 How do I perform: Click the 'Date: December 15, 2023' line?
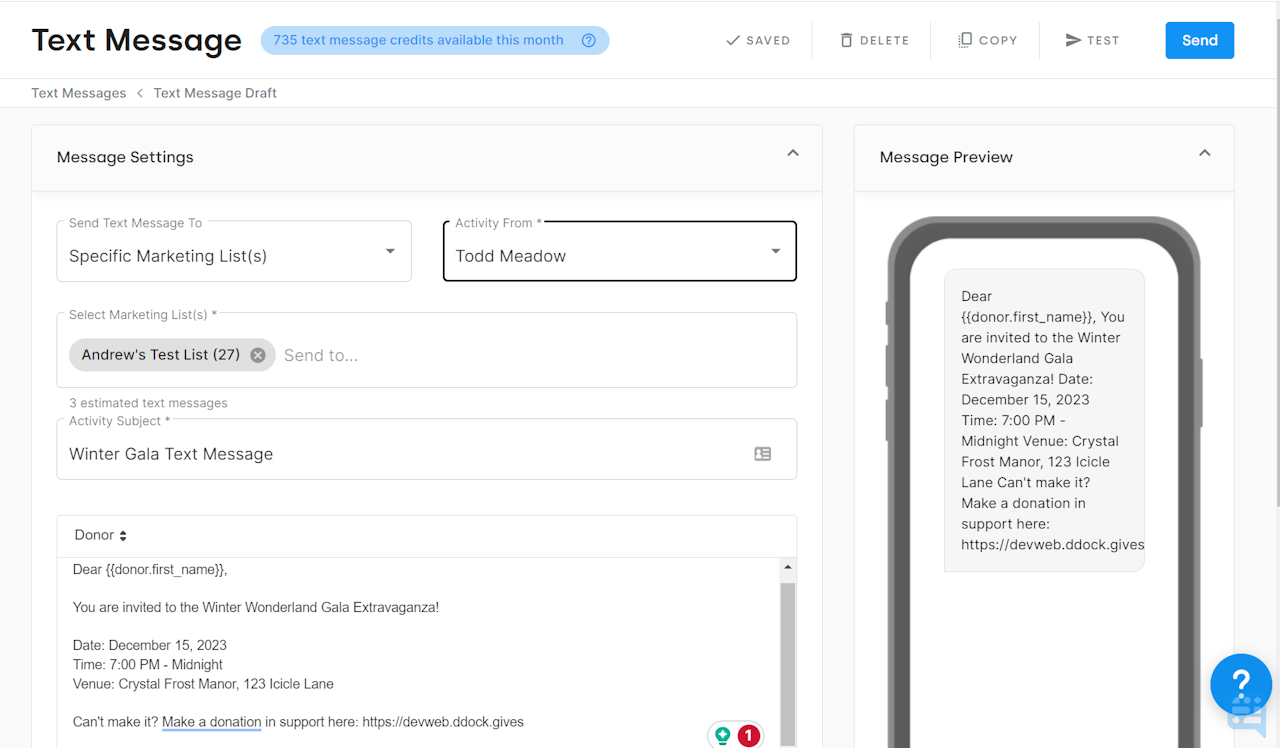(150, 645)
